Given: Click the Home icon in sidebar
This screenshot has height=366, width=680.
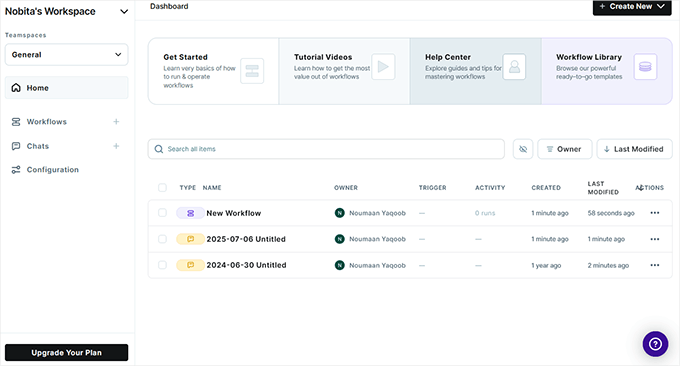Looking at the screenshot, I should click(16, 88).
